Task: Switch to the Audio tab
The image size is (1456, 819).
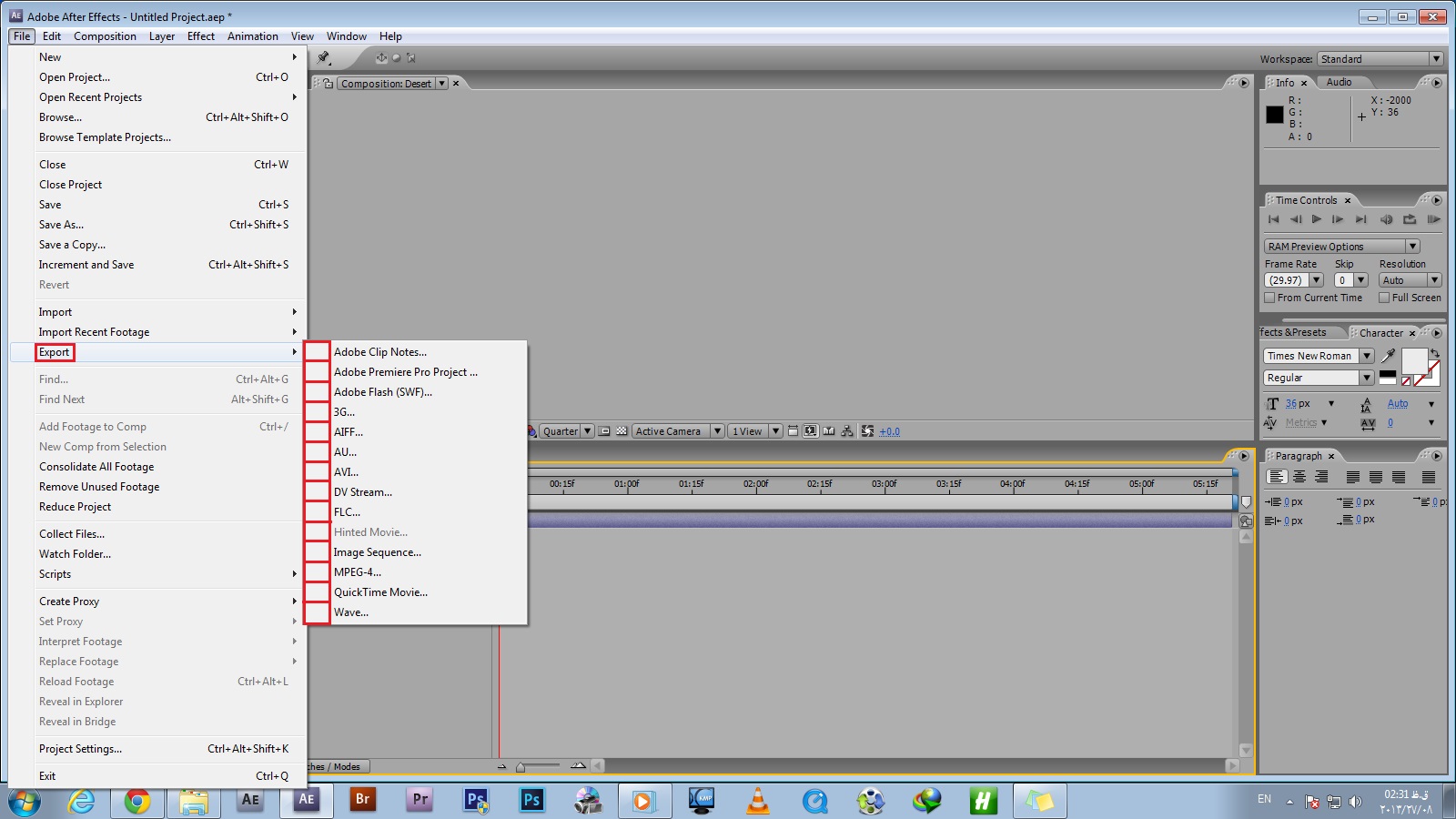Action: click(1339, 82)
